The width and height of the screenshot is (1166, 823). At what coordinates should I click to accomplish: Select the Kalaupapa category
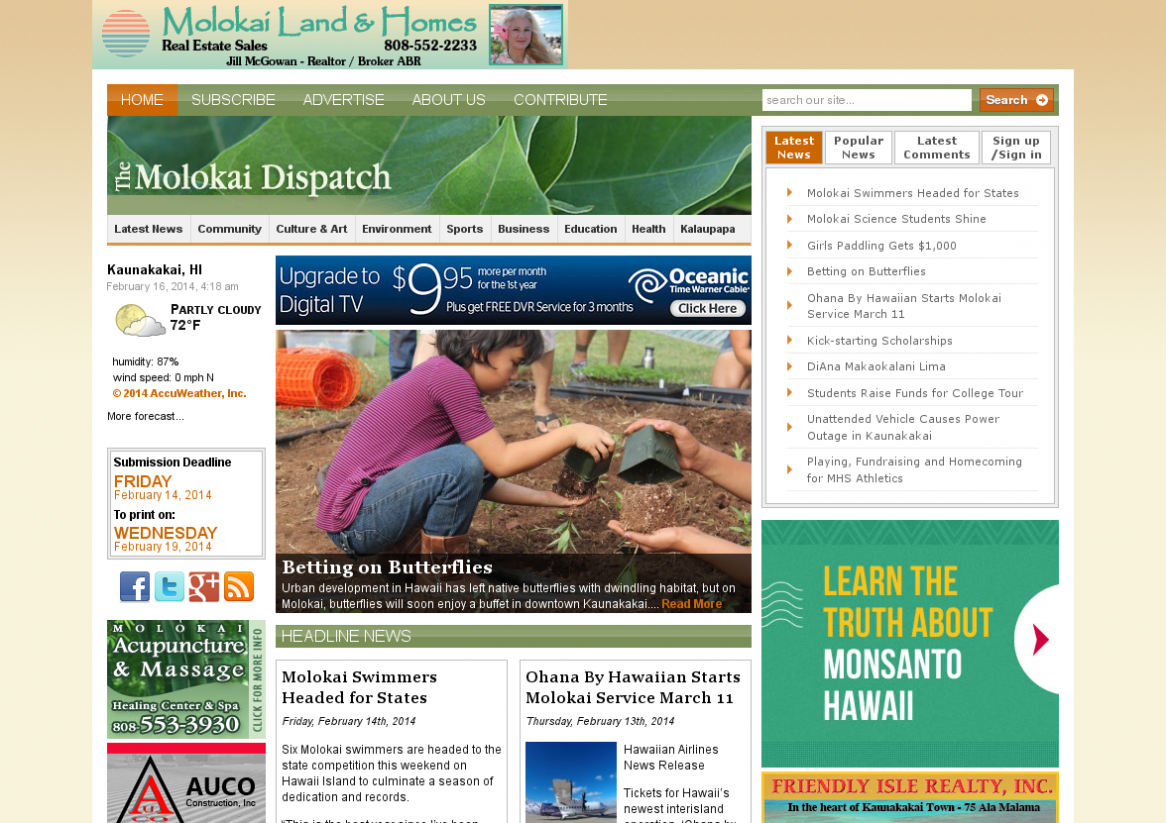click(x=707, y=229)
